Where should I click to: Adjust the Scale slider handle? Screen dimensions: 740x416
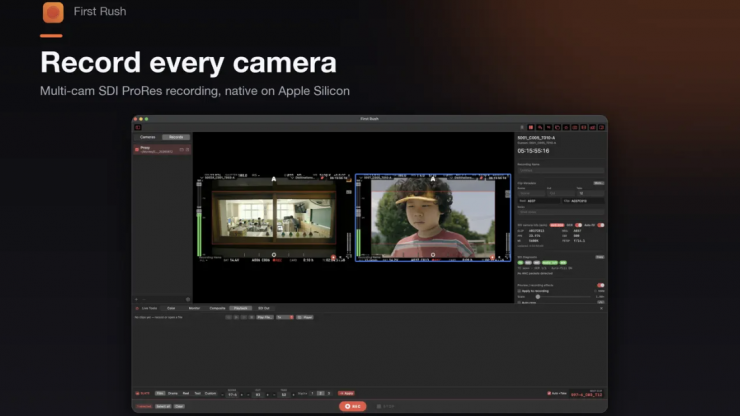tap(538, 297)
